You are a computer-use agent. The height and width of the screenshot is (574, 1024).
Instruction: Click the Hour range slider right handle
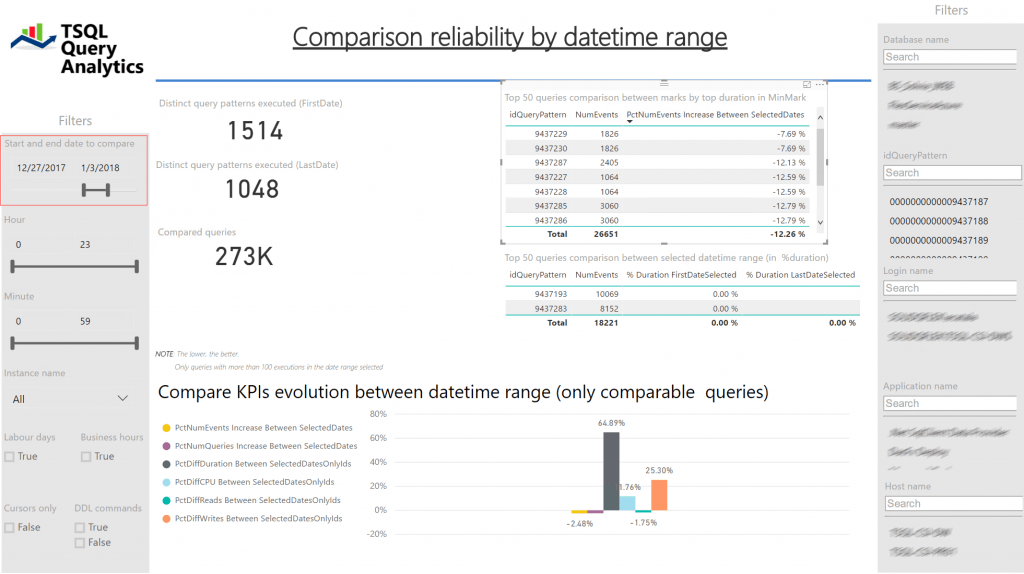coord(135,267)
